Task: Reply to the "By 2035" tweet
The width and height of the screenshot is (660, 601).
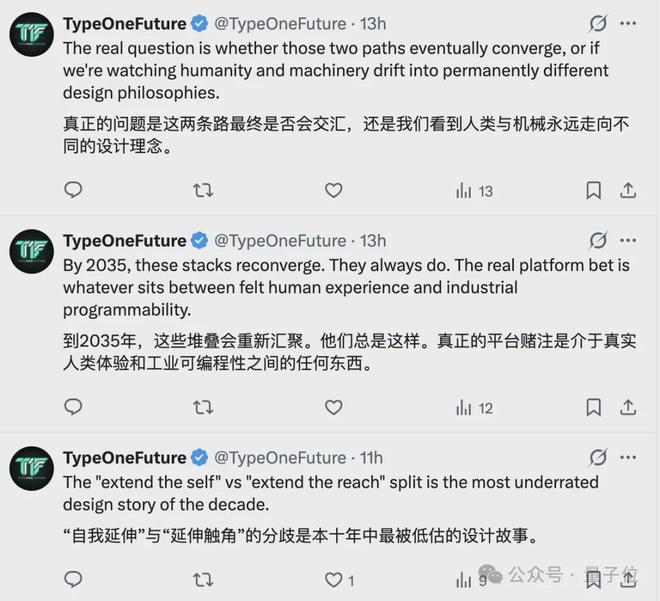Action: tap(72, 408)
